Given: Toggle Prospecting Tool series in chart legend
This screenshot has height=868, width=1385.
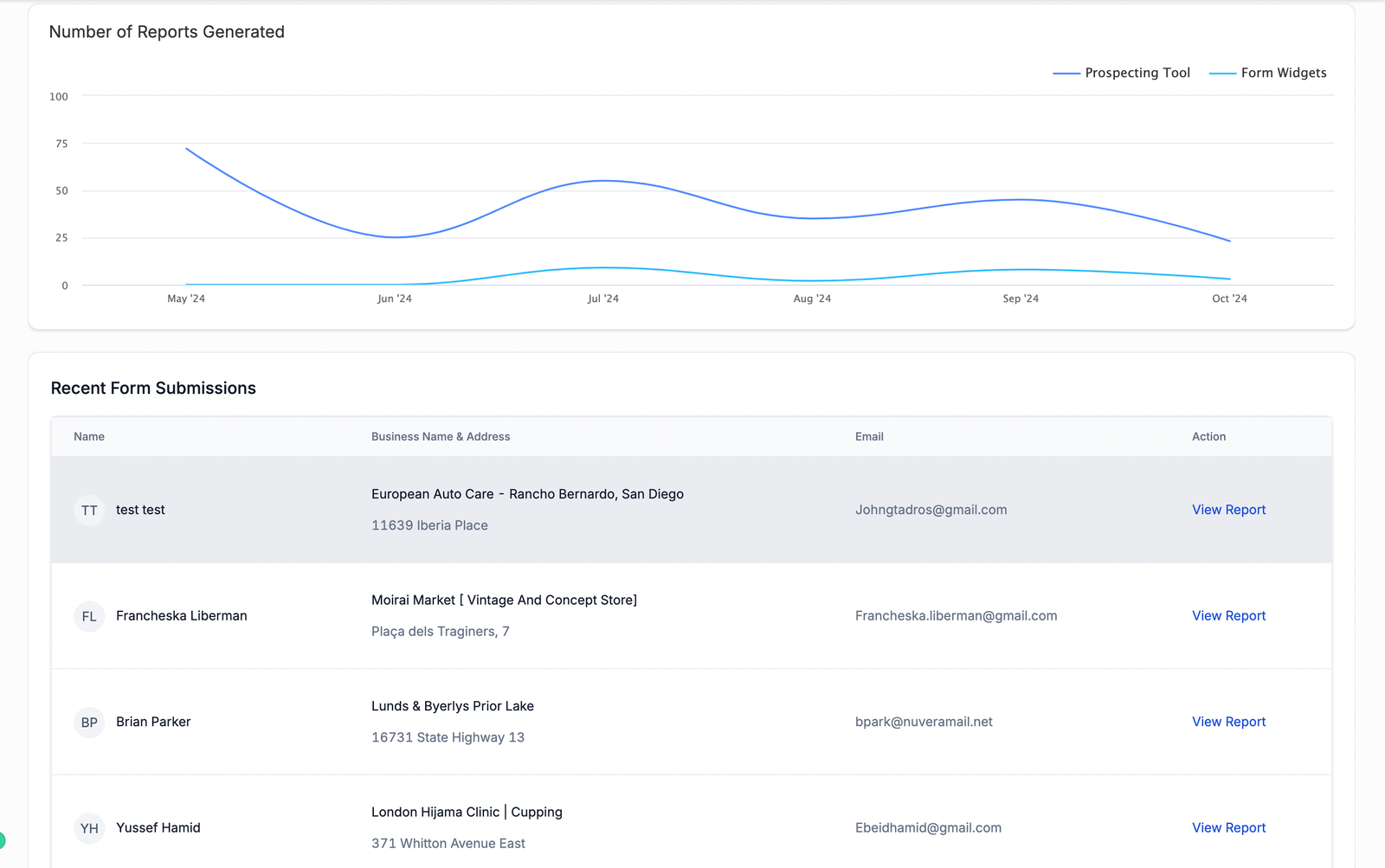Looking at the screenshot, I should (1121, 73).
